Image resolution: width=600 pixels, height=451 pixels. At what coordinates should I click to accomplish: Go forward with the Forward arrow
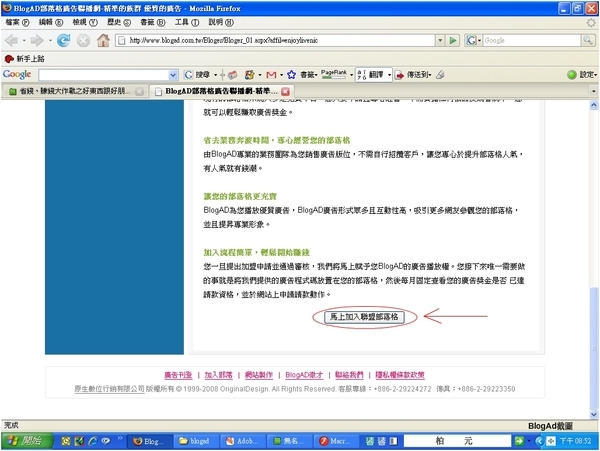point(37,40)
